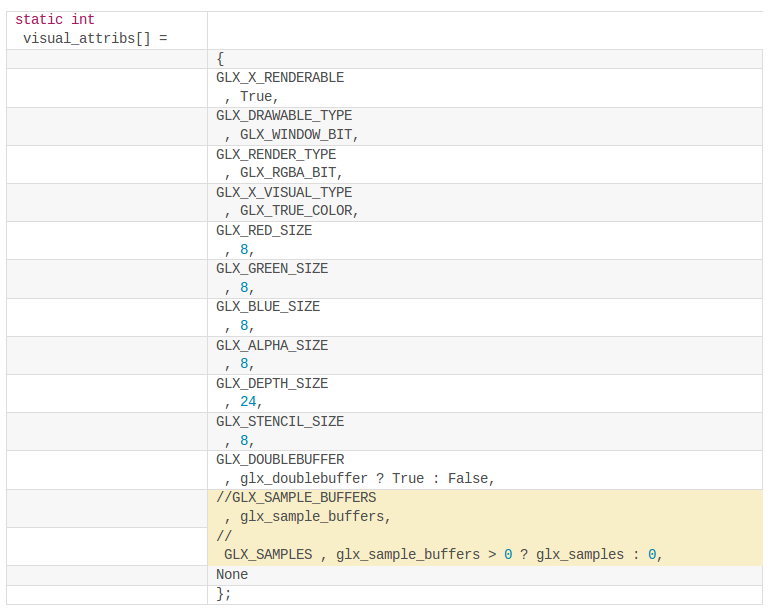Click the 8 value under GLX_GREEN_SIZE
773x616 pixels.
click(244, 287)
